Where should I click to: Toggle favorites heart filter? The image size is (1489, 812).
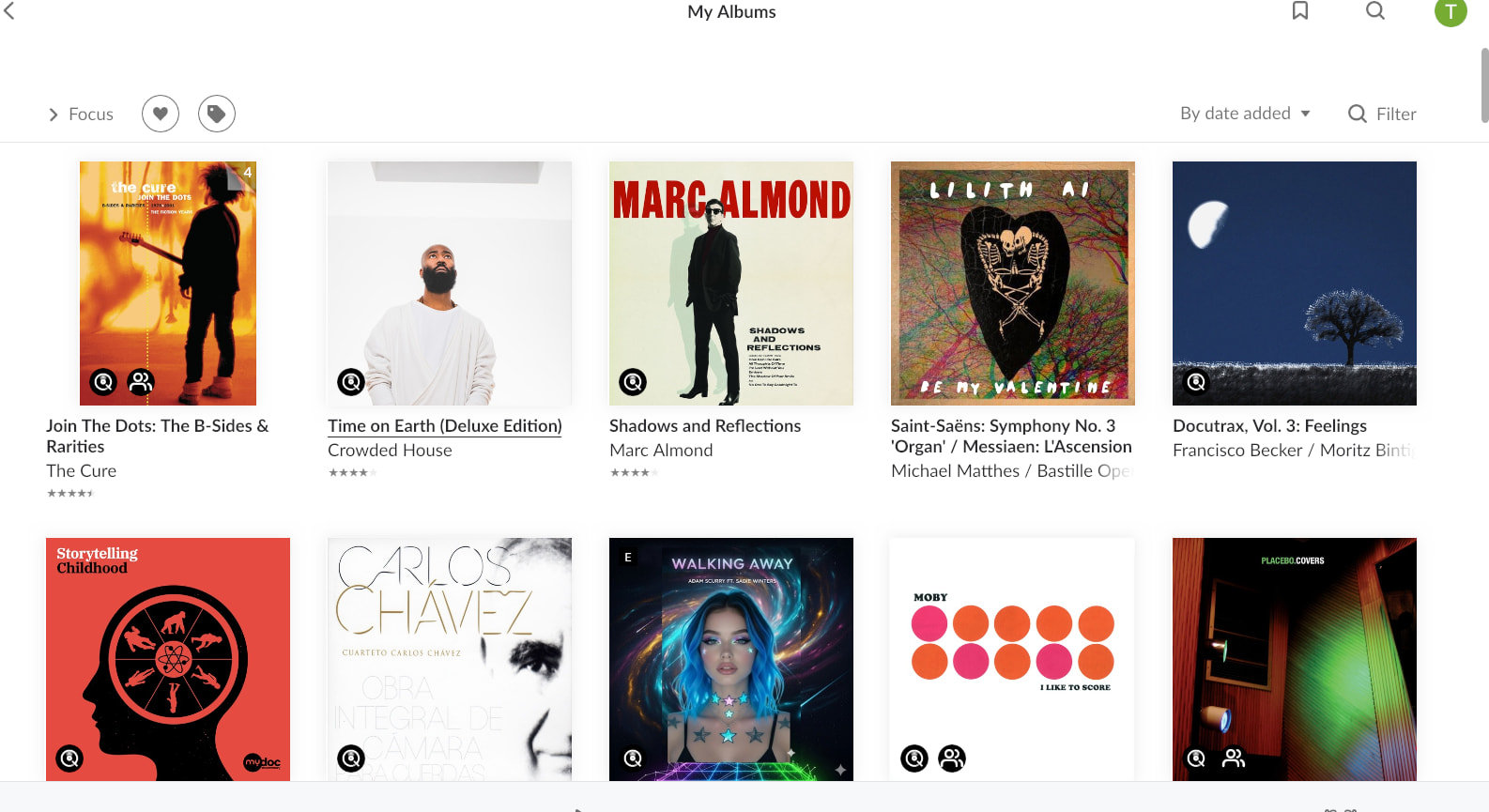161,114
